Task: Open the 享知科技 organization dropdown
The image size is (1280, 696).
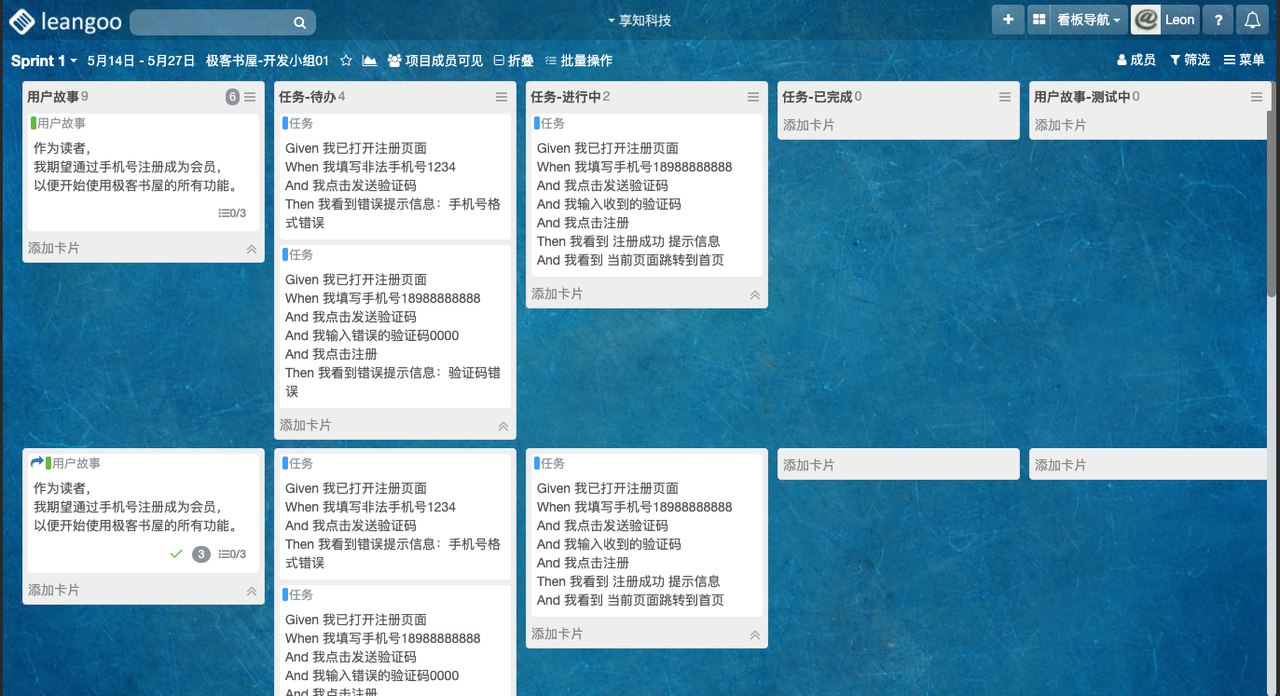Action: [x=640, y=20]
